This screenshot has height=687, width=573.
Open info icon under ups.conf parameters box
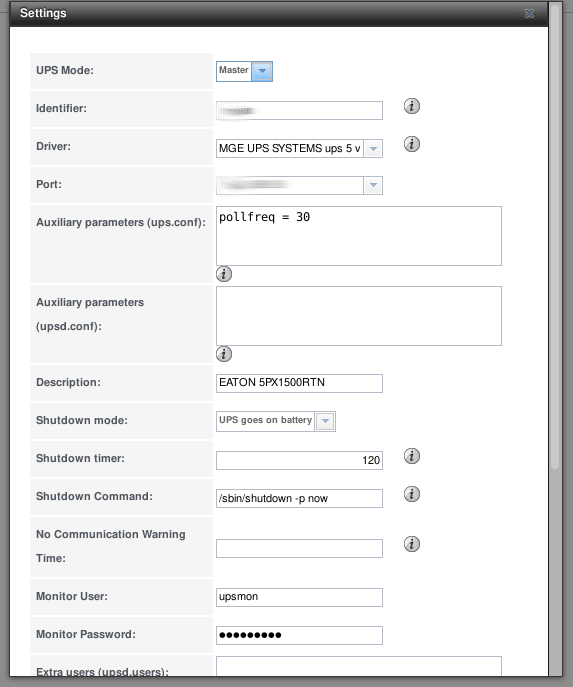pyautogui.click(x=224, y=274)
